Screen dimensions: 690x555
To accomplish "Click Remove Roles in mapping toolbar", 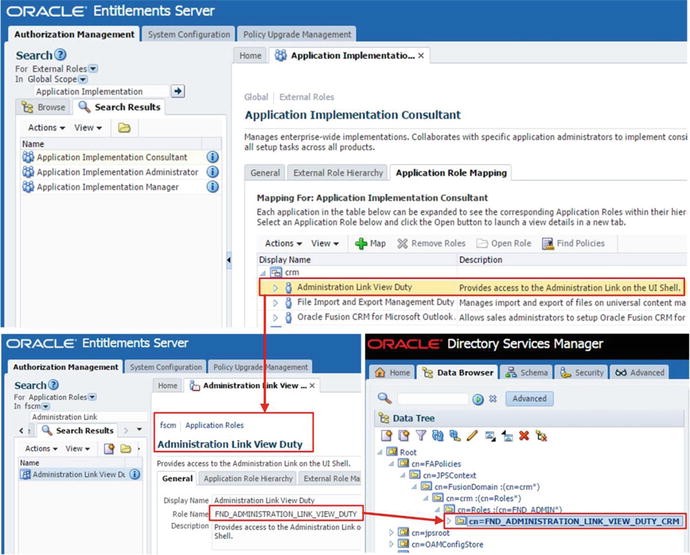I will coord(431,243).
